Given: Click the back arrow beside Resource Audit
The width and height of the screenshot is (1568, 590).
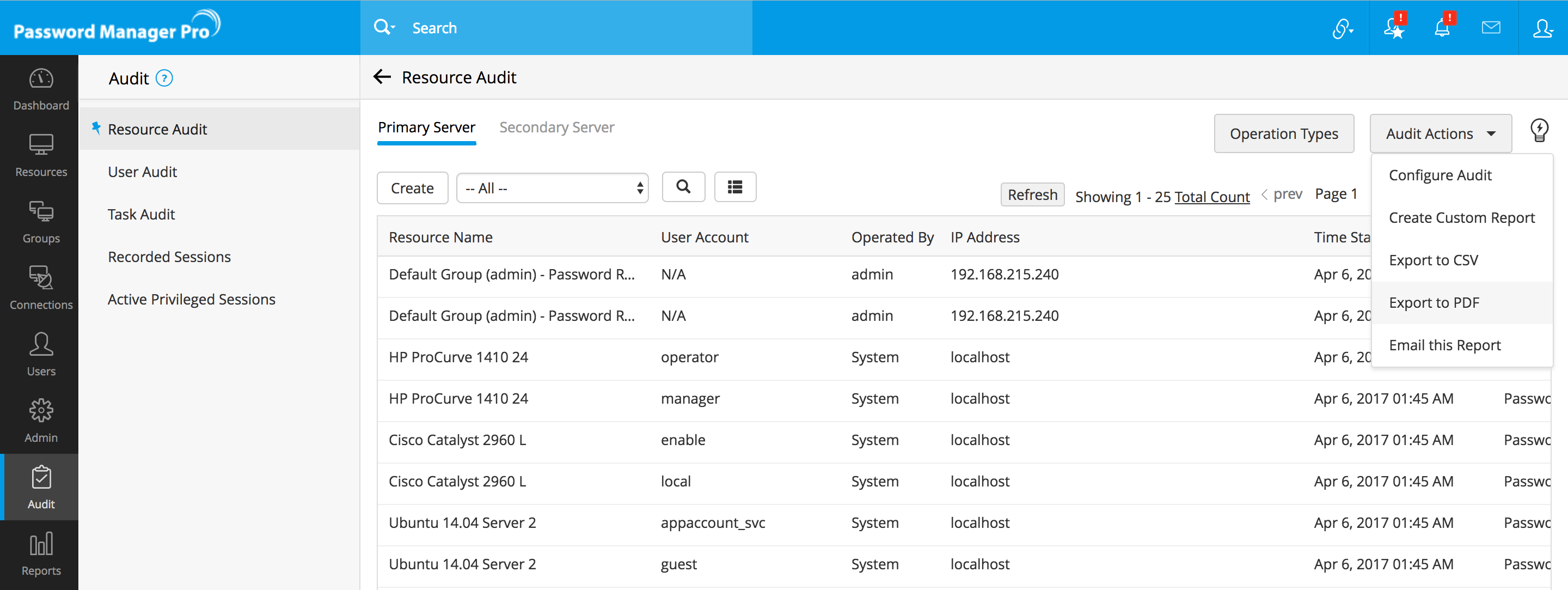Looking at the screenshot, I should point(382,77).
